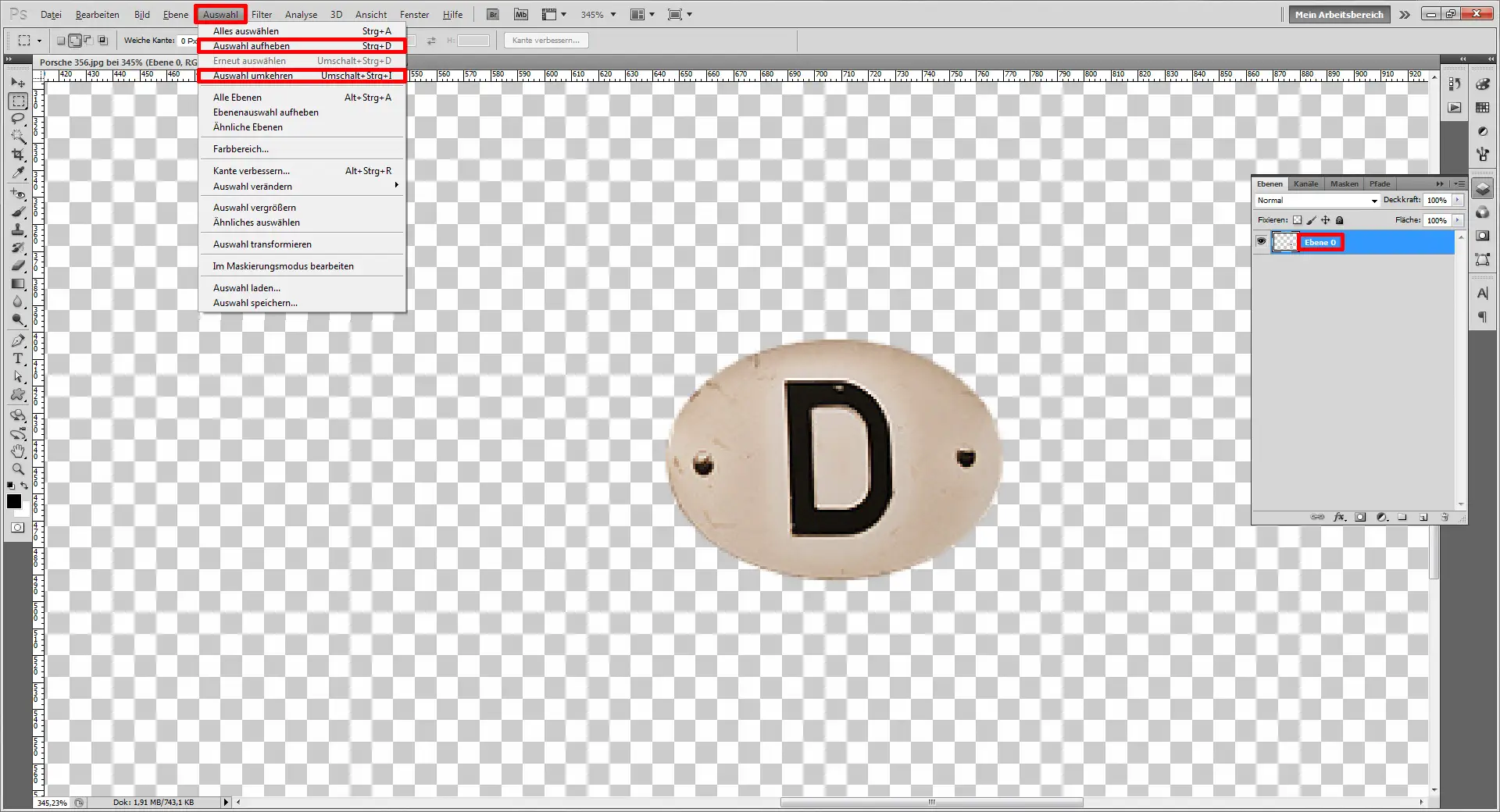Enable the lock position toggle
The height and width of the screenshot is (812, 1500).
coord(1325,220)
